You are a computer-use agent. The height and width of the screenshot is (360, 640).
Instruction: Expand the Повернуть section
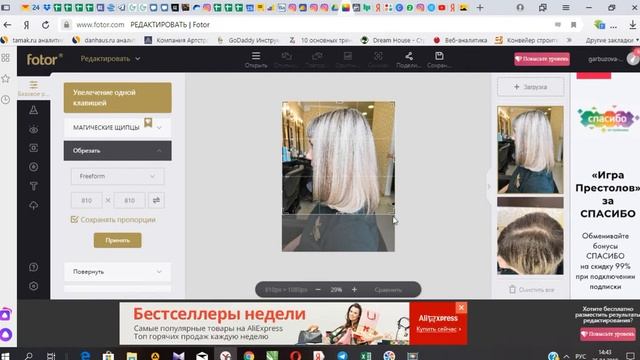118,272
